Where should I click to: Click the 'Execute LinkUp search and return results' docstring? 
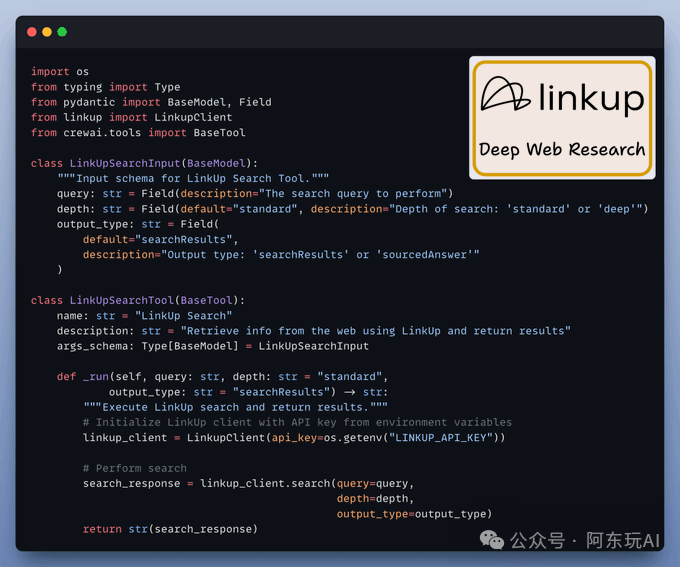235,407
